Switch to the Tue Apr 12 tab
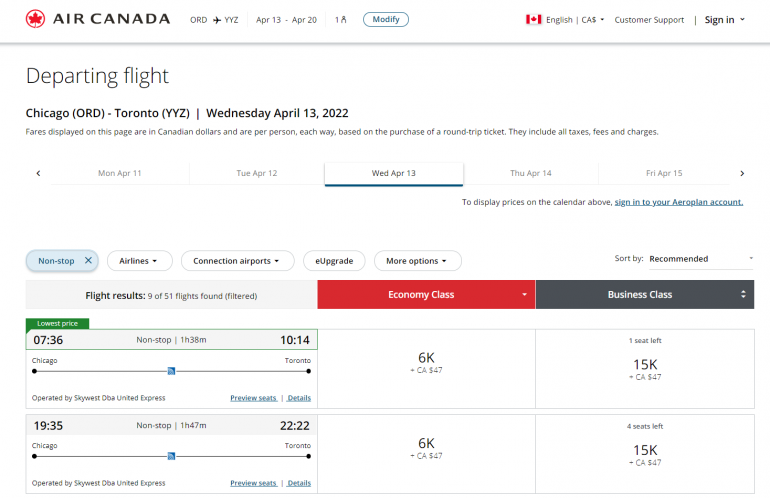Screen dimensions: 770x498 257,173
